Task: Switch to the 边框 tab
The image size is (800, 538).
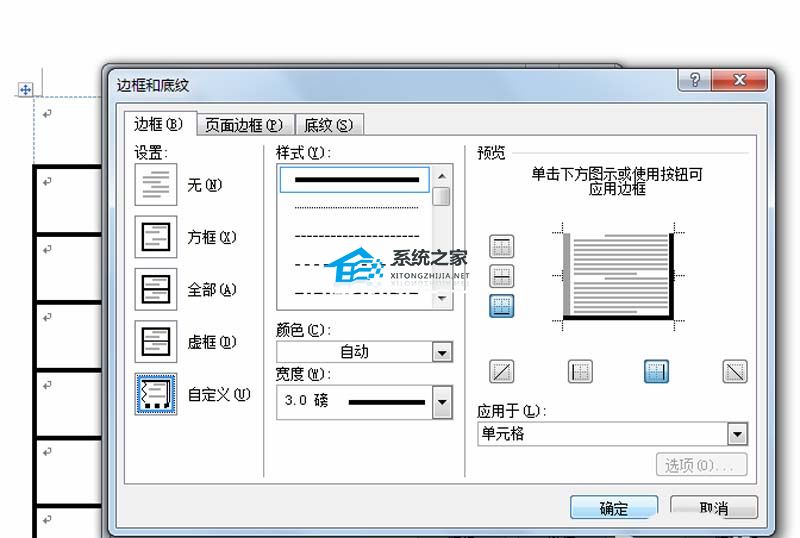Action: pos(159,124)
